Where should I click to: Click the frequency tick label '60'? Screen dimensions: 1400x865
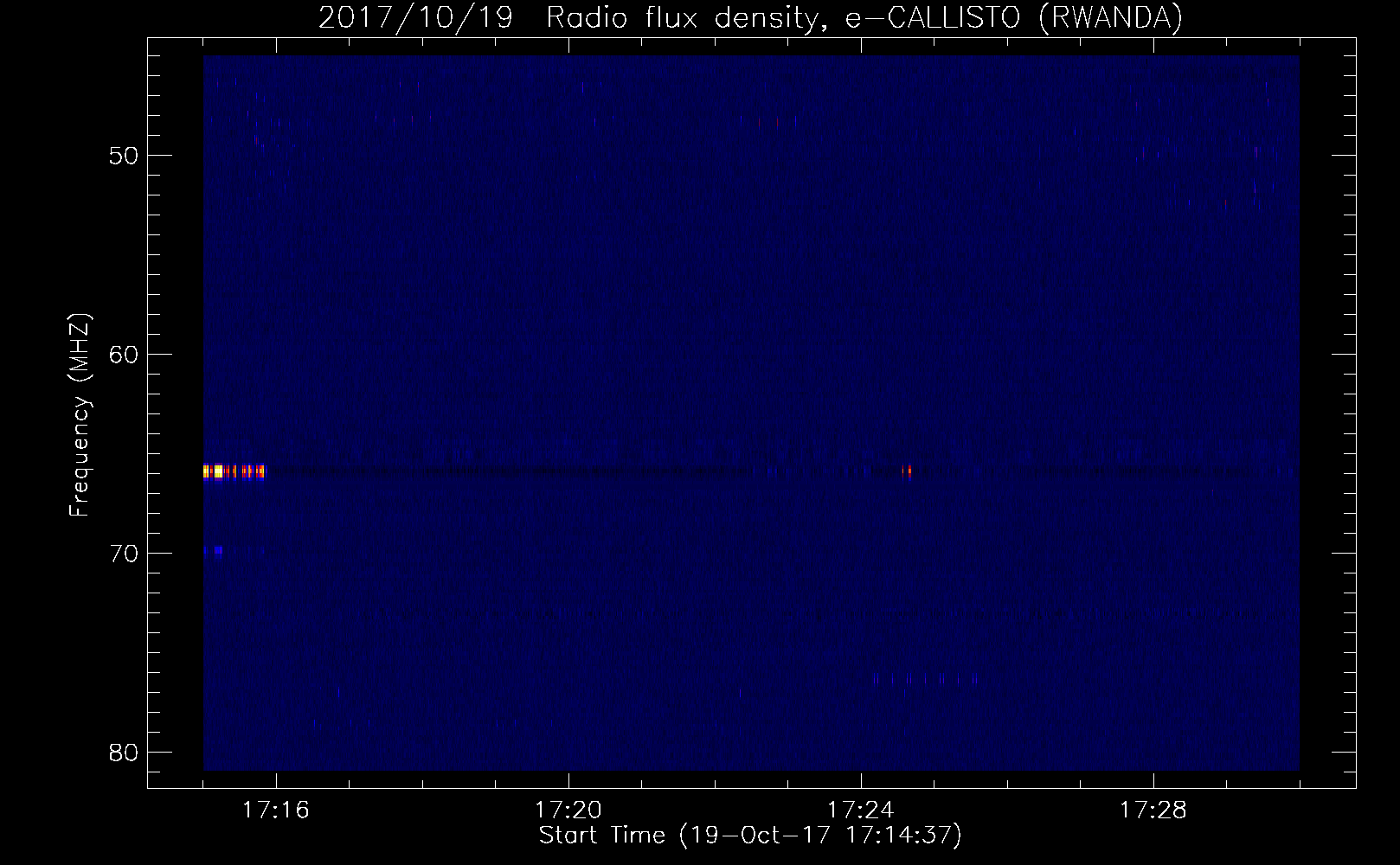[125, 355]
